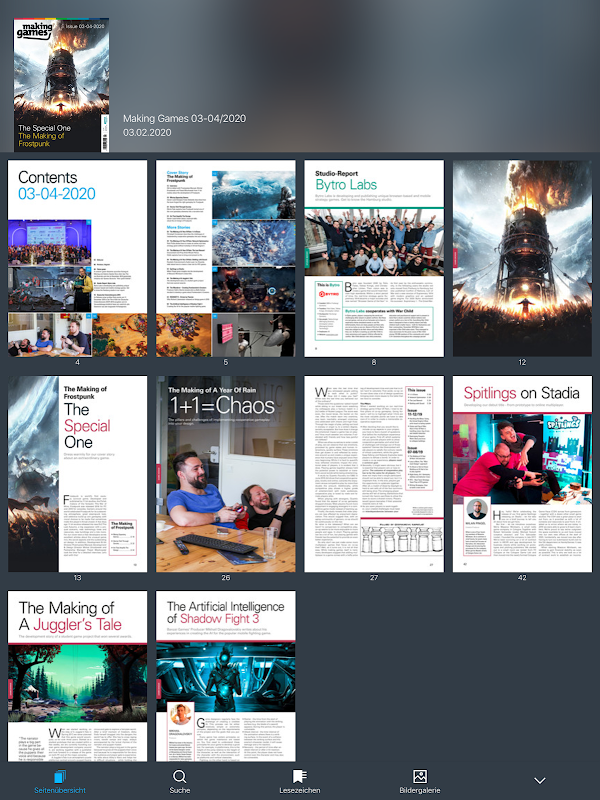
Task: Open page 12 Frostpunk tower artwork thumbnail
Action: [522, 259]
